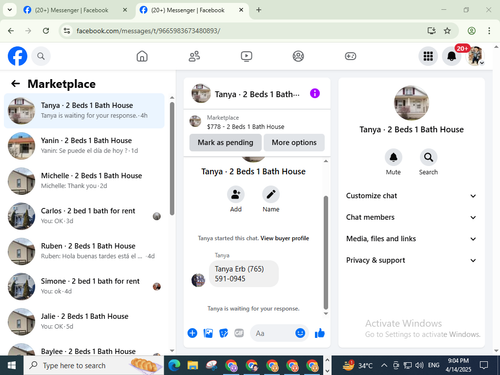The height and width of the screenshot is (375, 500).
Task: Click the conversation messages scrollbar
Action: (x=326, y=253)
